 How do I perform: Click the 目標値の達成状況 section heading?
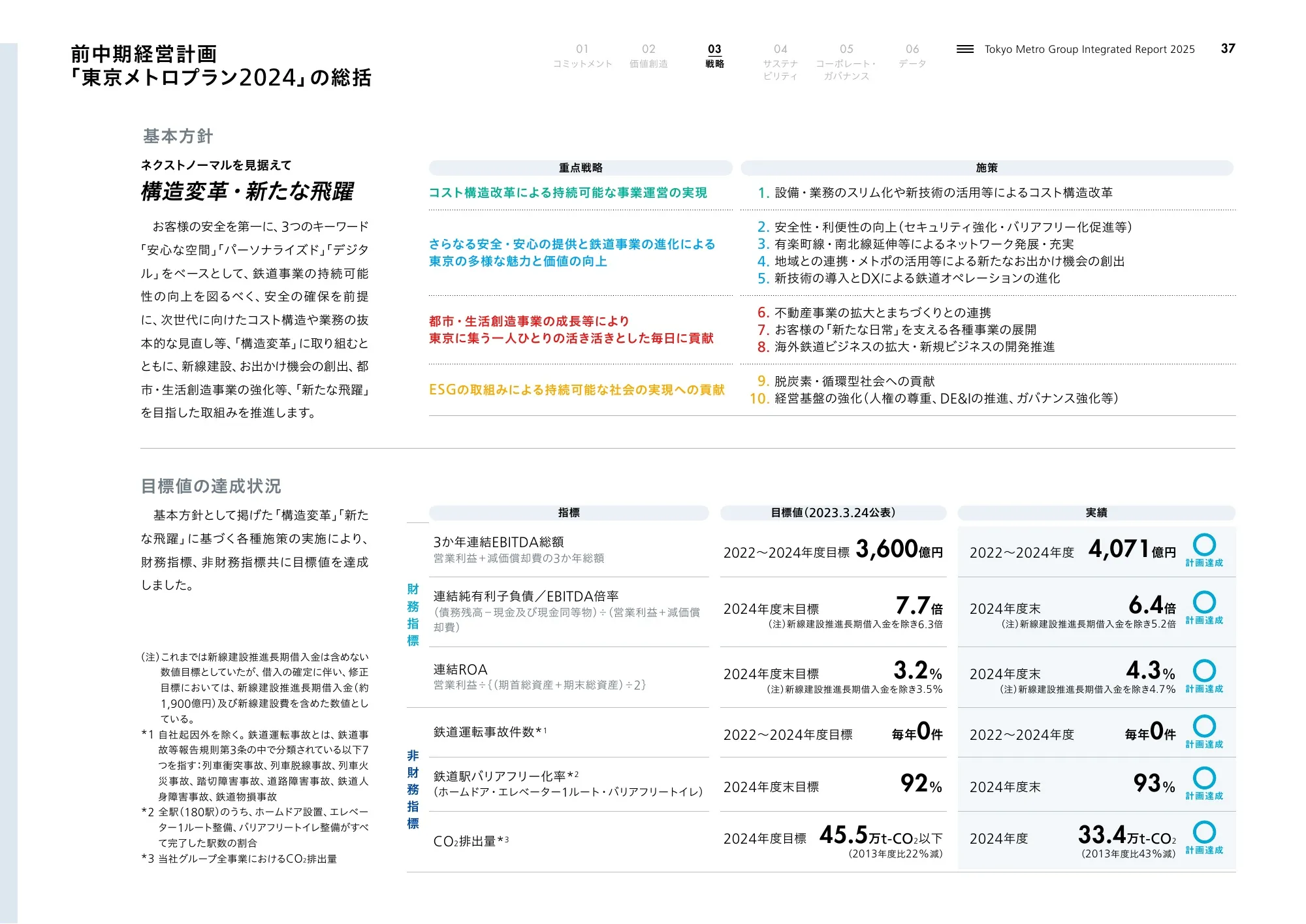211,486
